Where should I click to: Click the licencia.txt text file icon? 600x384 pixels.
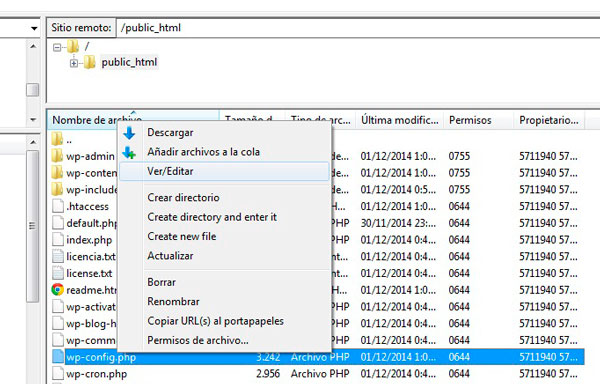(58, 256)
